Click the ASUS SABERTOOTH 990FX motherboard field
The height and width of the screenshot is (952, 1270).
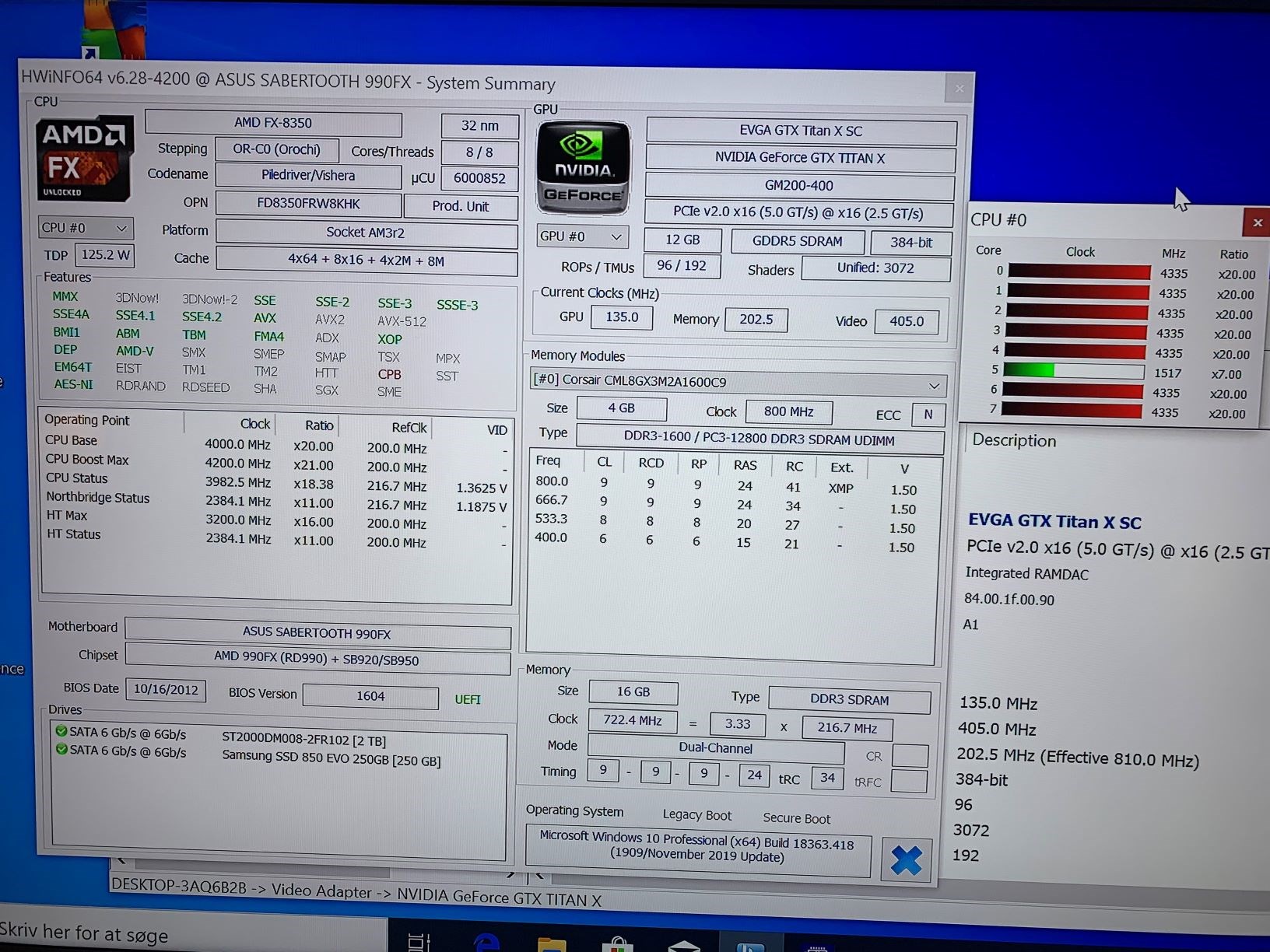[317, 634]
